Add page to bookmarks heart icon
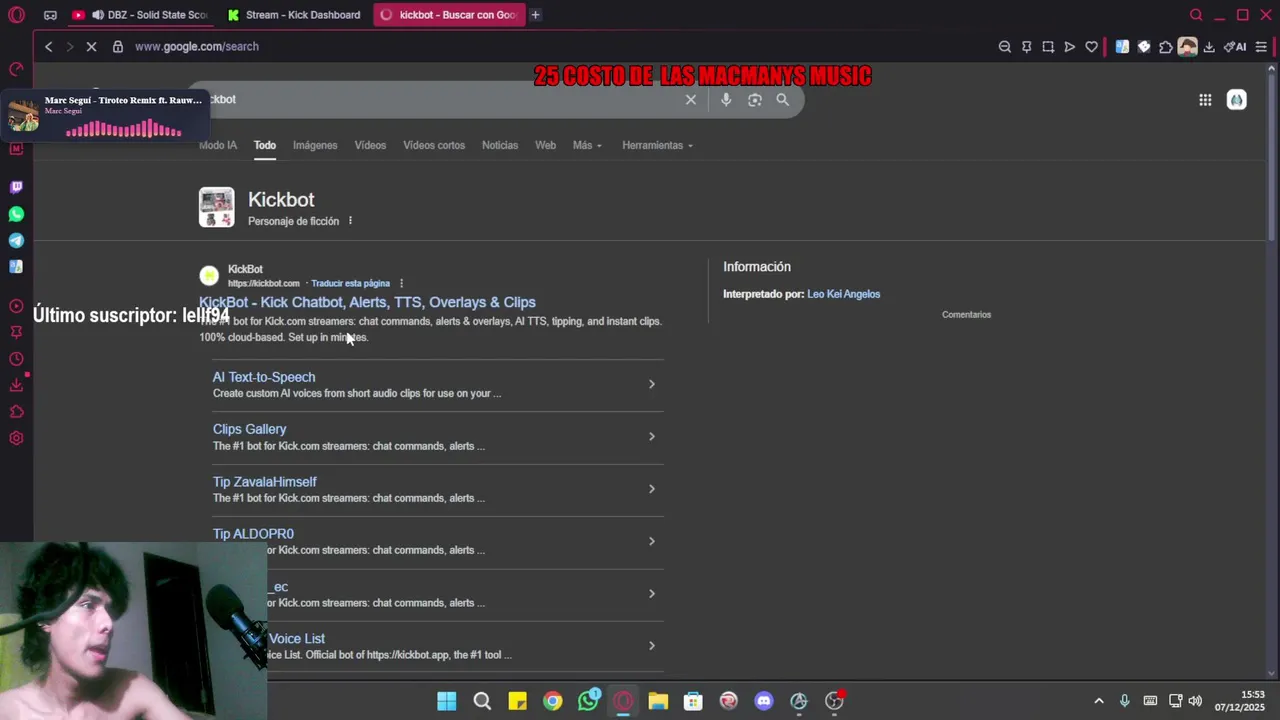Viewport: 1280px width, 720px height. pyautogui.click(x=1091, y=46)
